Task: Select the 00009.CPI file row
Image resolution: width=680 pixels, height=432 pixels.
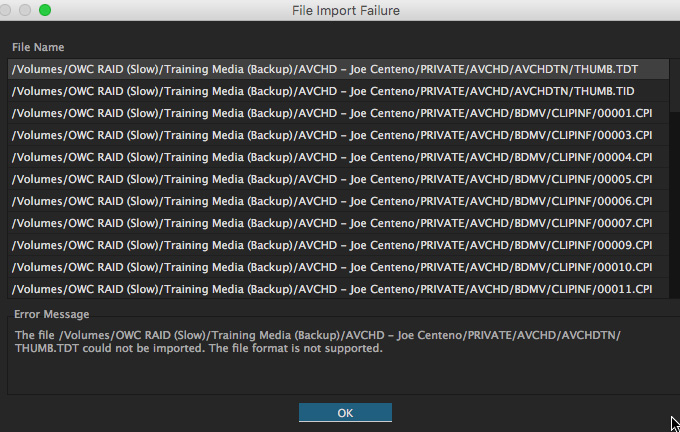Action: [x=338, y=245]
